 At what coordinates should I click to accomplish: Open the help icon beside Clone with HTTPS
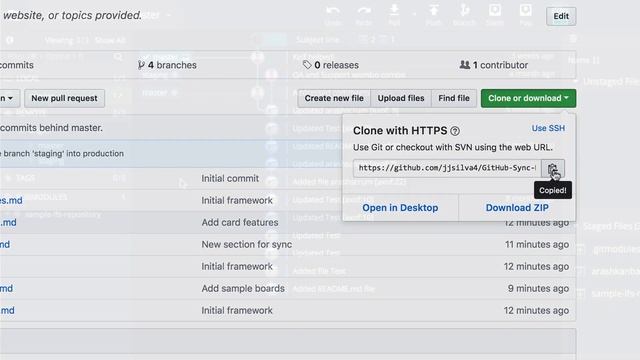point(455,131)
